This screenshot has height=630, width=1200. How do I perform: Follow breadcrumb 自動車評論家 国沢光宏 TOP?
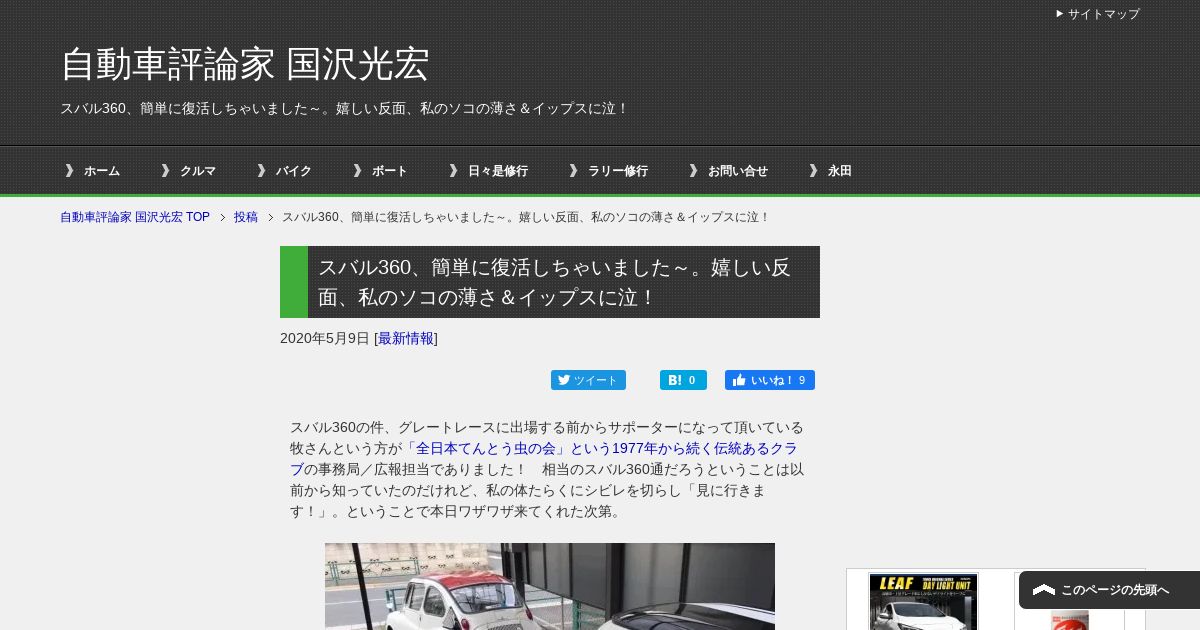pyautogui.click(x=135, y=217)
